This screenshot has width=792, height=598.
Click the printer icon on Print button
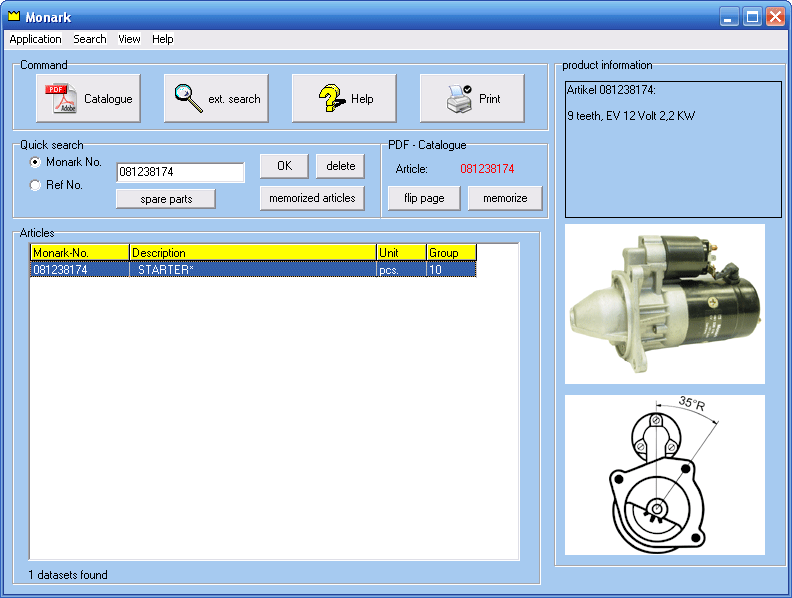pos(459,98)
